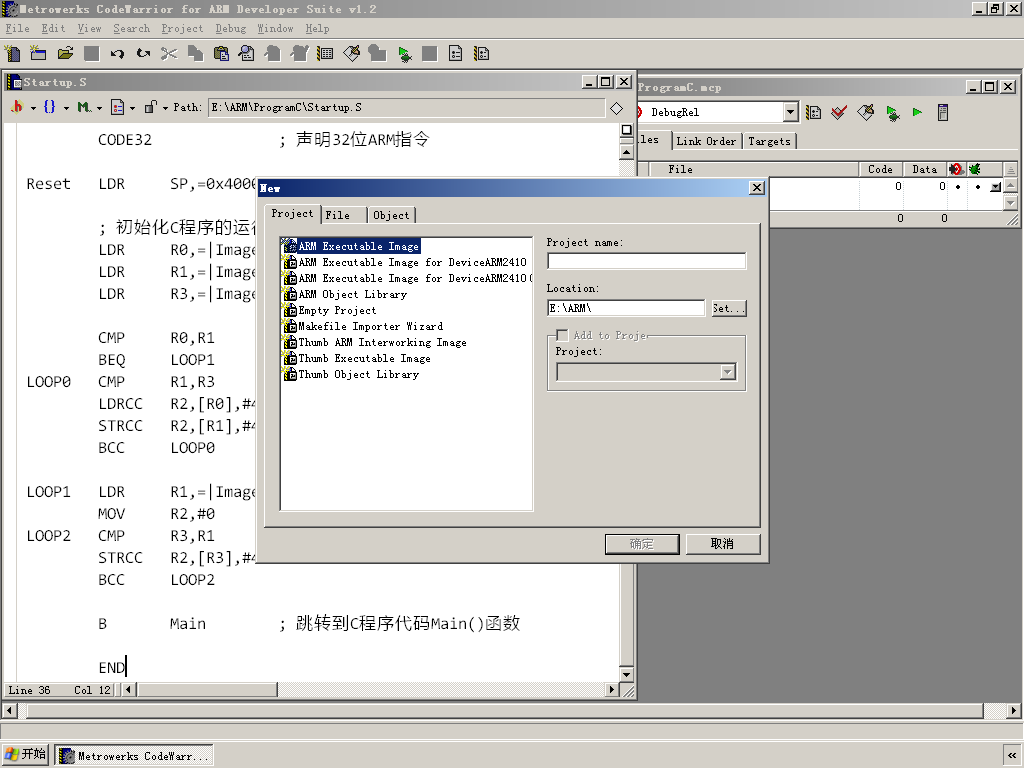Click the Project name input field
Screen dimensions: 1024x768
pyautogui.click(x=647, y=261)
